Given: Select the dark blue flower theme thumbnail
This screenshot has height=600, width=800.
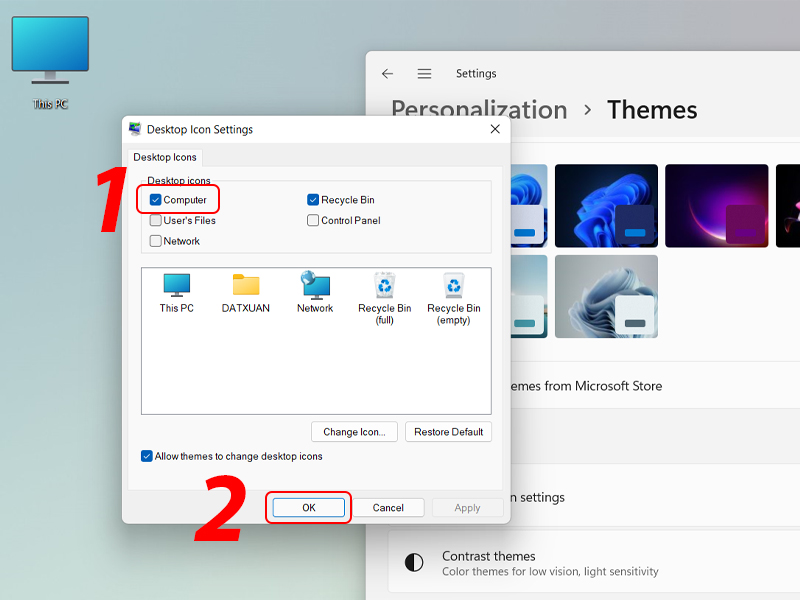Looking at the screenshot, I should (606, 205).
